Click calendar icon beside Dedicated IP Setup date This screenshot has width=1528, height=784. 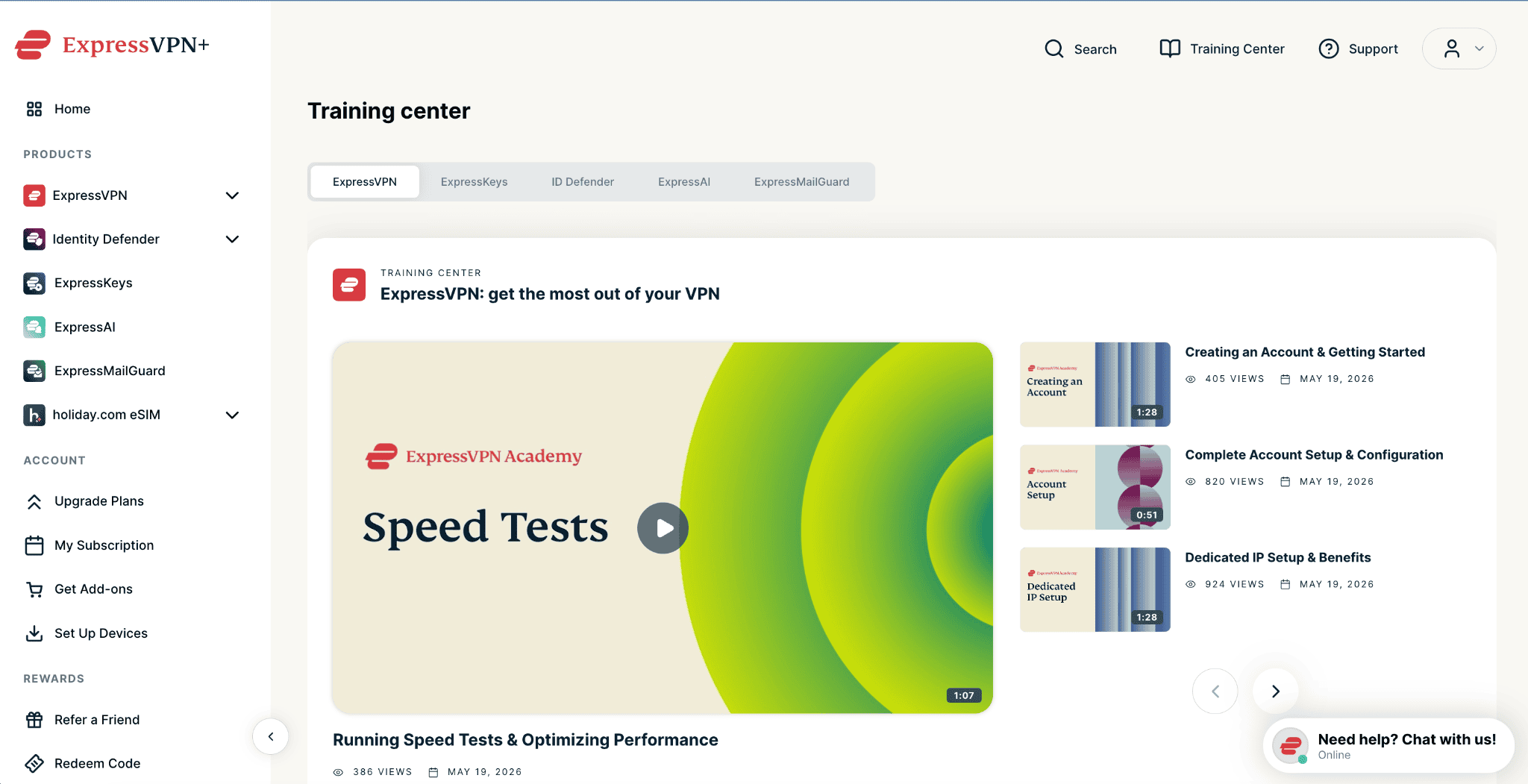[1285, 584]
